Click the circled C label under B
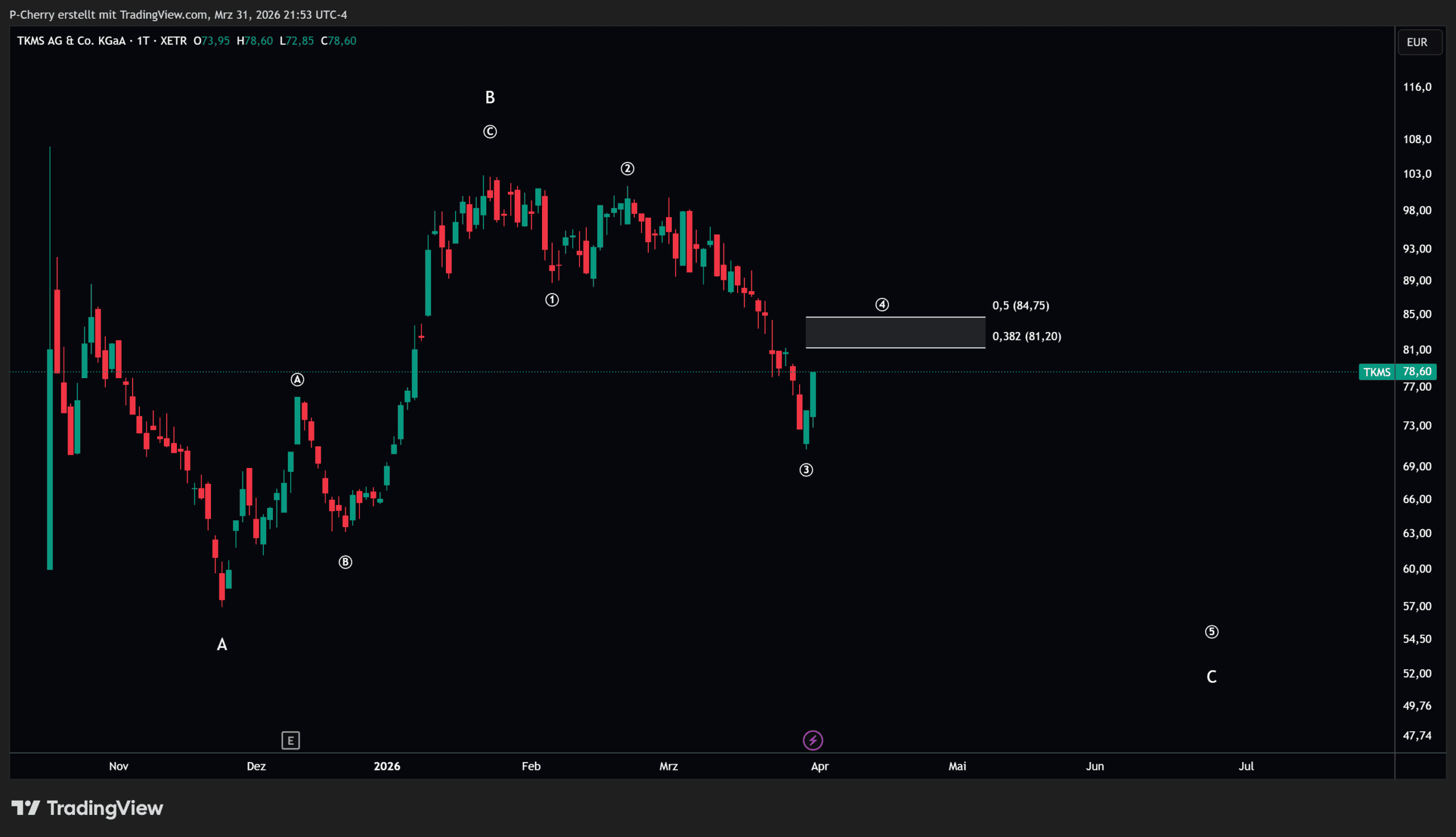The image size is (1456, 837). [x=490, y=132]
